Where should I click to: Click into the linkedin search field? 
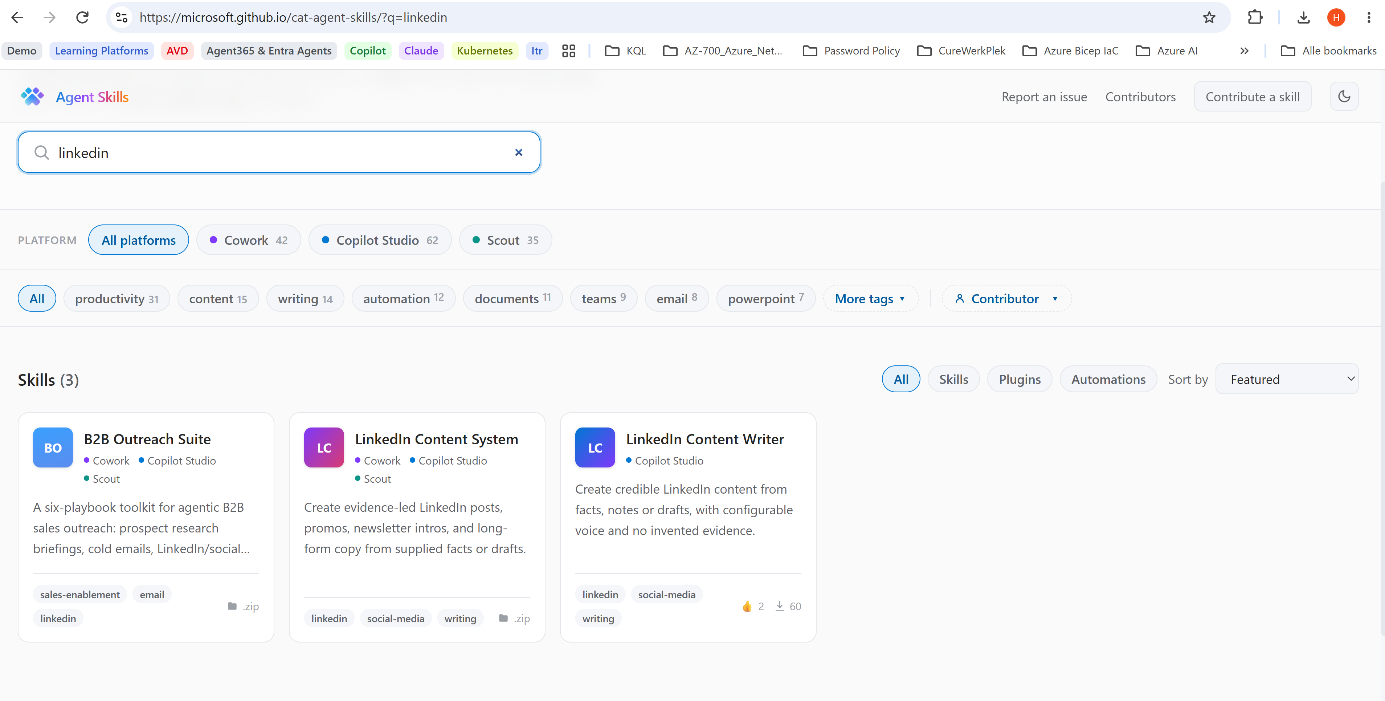point(279,153)
